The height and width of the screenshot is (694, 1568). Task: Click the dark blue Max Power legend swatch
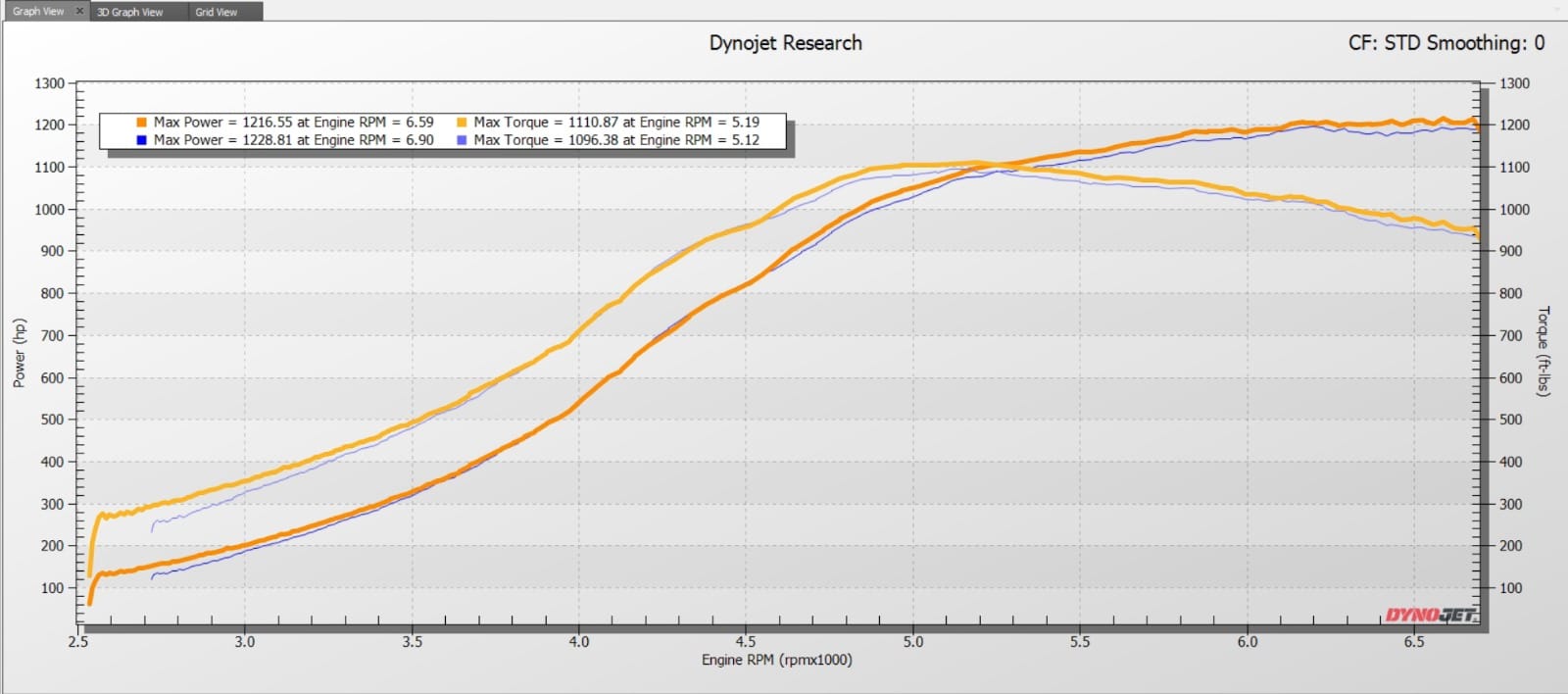pos(142,140)
